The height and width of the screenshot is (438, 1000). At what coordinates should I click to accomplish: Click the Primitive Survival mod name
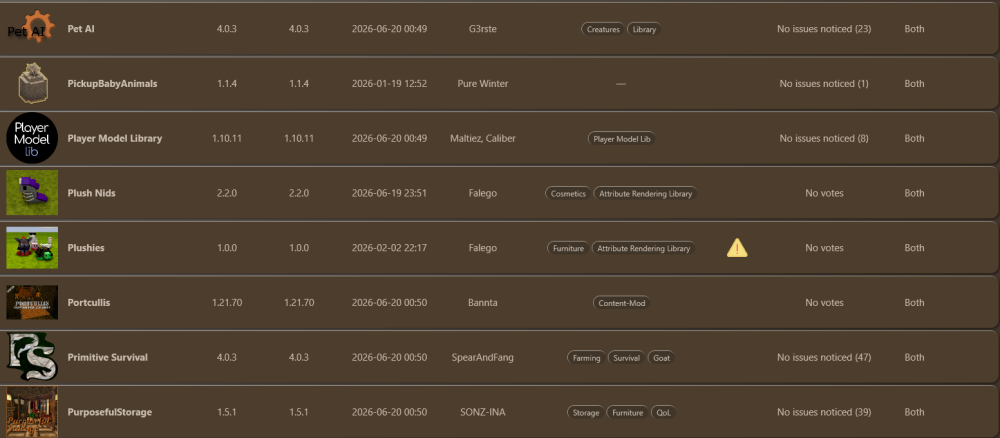pos(107,357)
